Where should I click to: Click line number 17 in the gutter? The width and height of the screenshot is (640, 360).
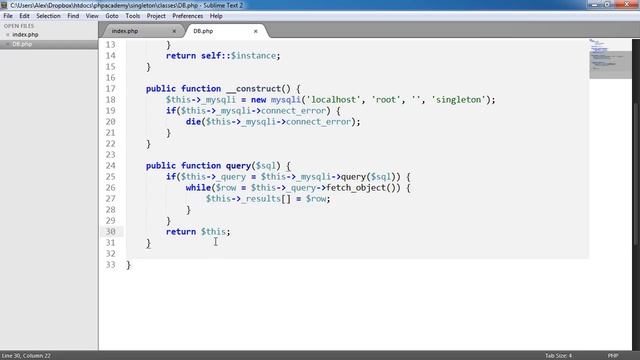[110, 89]
